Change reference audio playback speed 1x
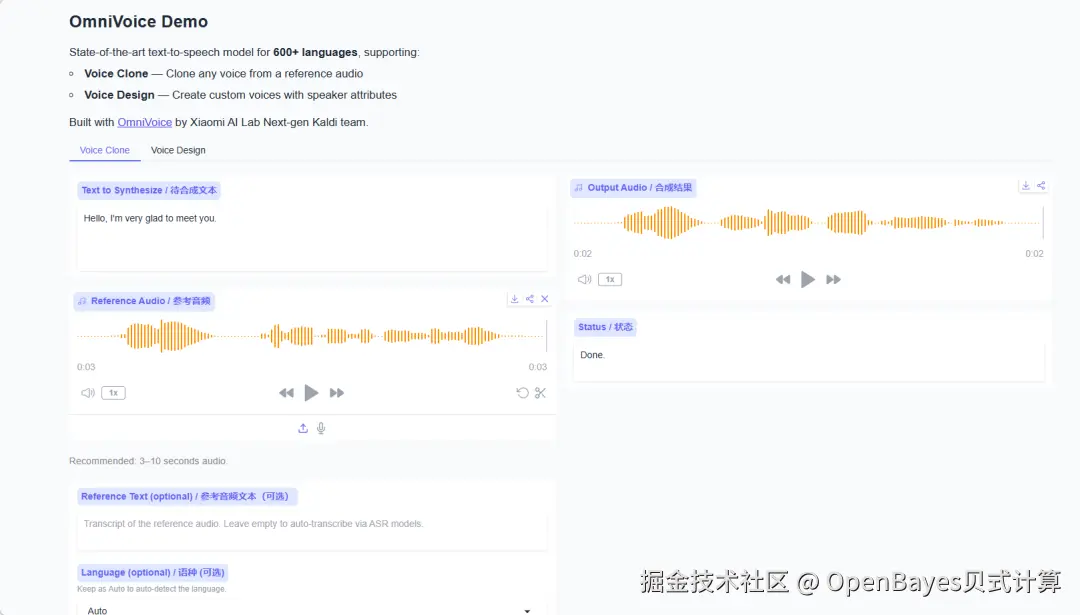The height and width of the screenshot is (615, 1080). point(114,393)
